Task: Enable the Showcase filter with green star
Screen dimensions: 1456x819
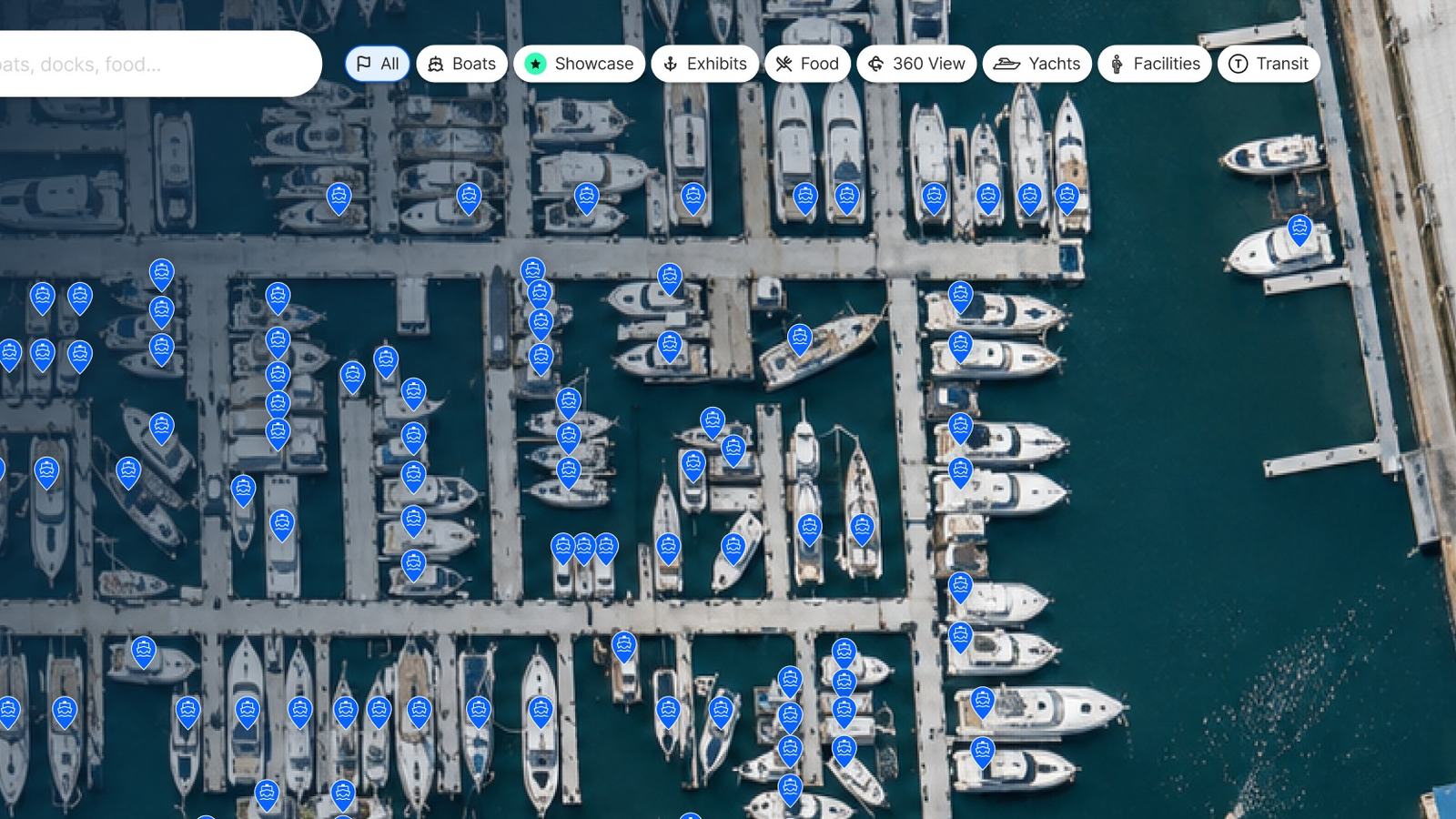Action: pyautogui.click(x=579, y=64)
